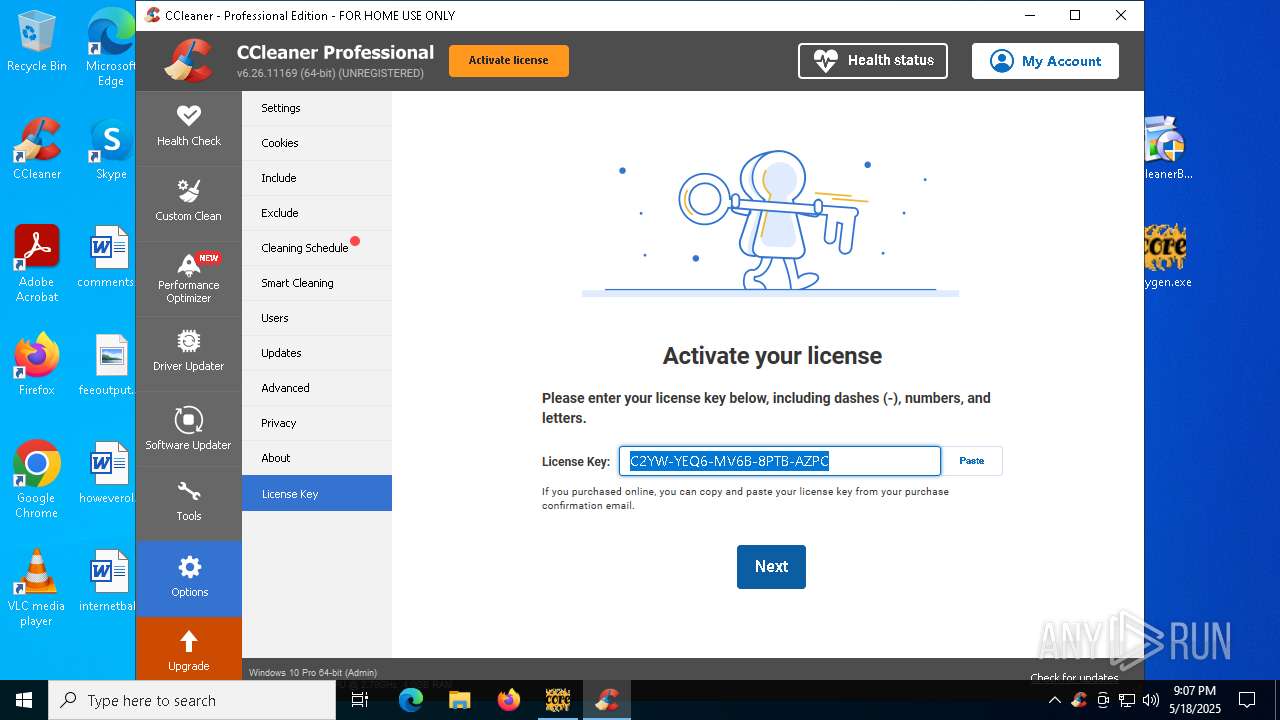Viewport: 1280px width, 720px height.
Task: Open the Cleaning Schedule options page
Action: coord(317,248)
